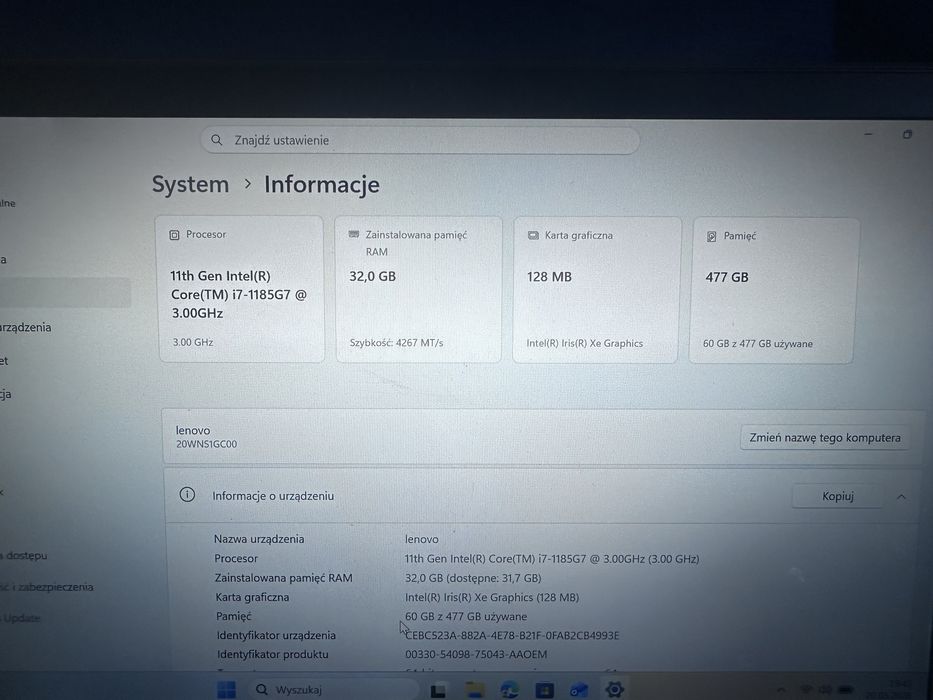Viewport: 933px width, 700px height.
Task: Click the Wyszukaj taskbar search box
Action: (x=333, y=689)
